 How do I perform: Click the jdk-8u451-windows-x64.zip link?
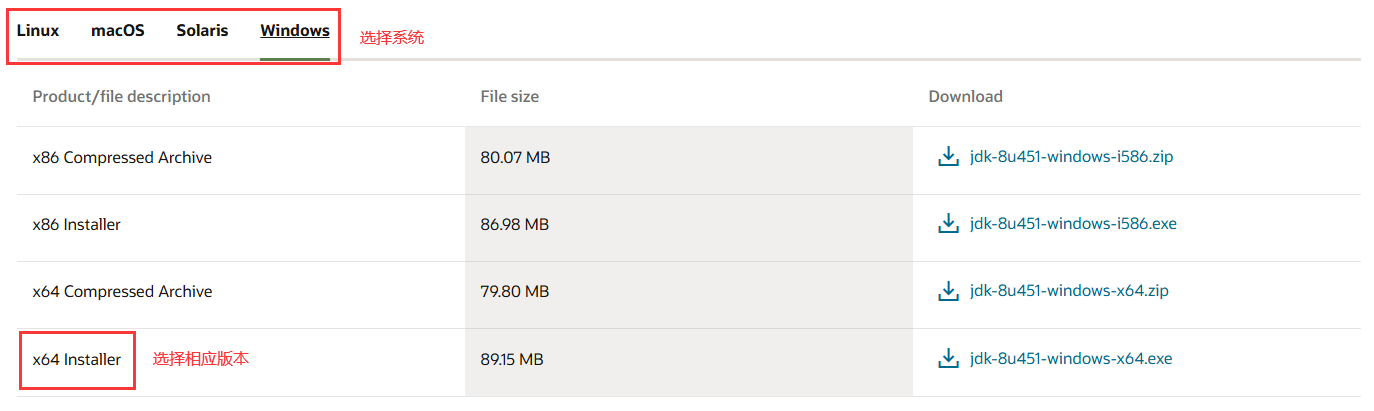tap(1069, 291)
